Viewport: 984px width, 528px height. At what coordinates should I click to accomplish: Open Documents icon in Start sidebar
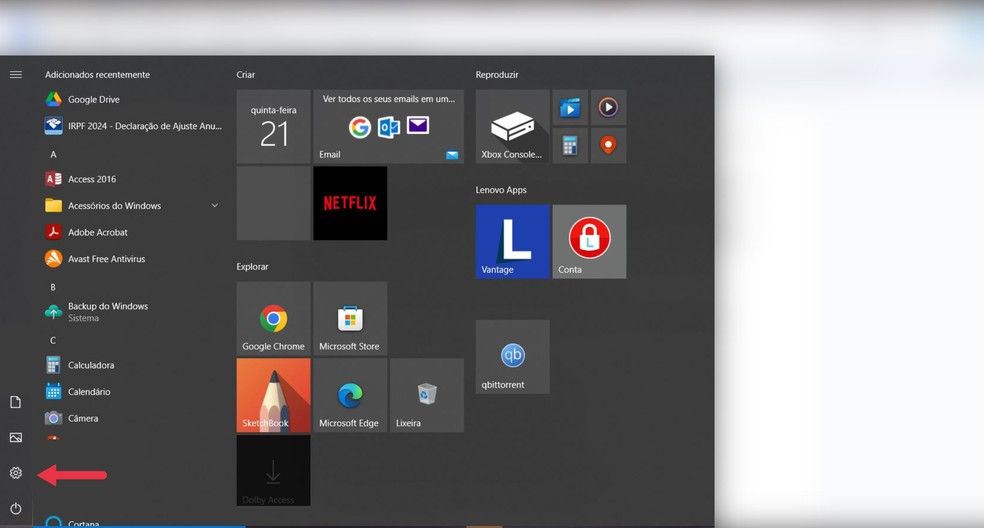point(16,402)
